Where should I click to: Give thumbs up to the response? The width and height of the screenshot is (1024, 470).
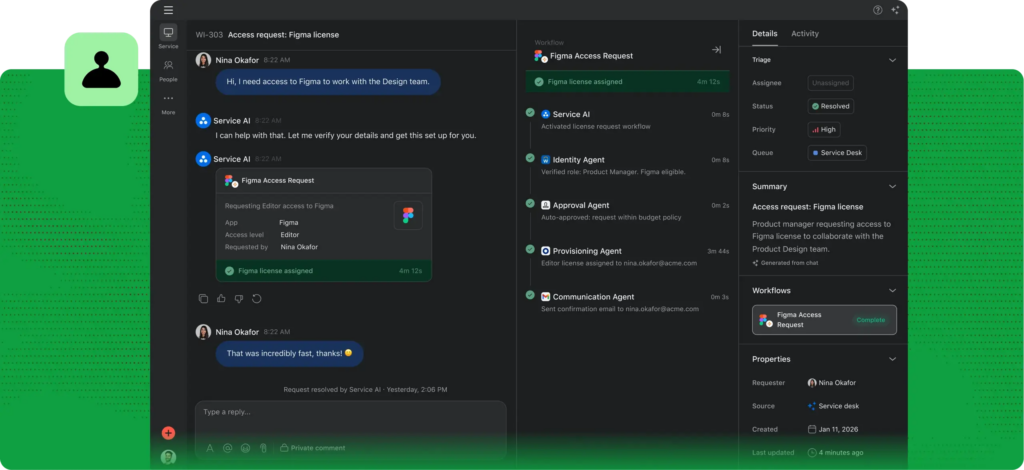[221, 298]
